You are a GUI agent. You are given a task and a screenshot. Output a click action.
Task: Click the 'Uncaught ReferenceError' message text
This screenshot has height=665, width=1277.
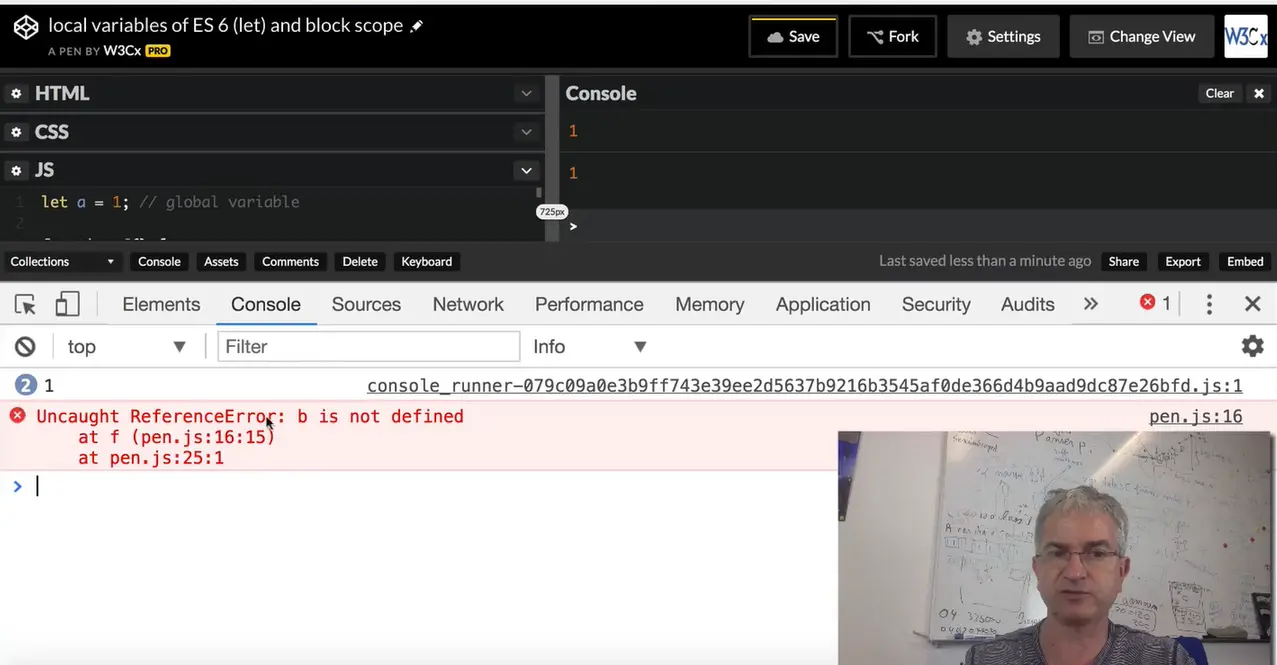pyautogui.click(x=250, y=416)
